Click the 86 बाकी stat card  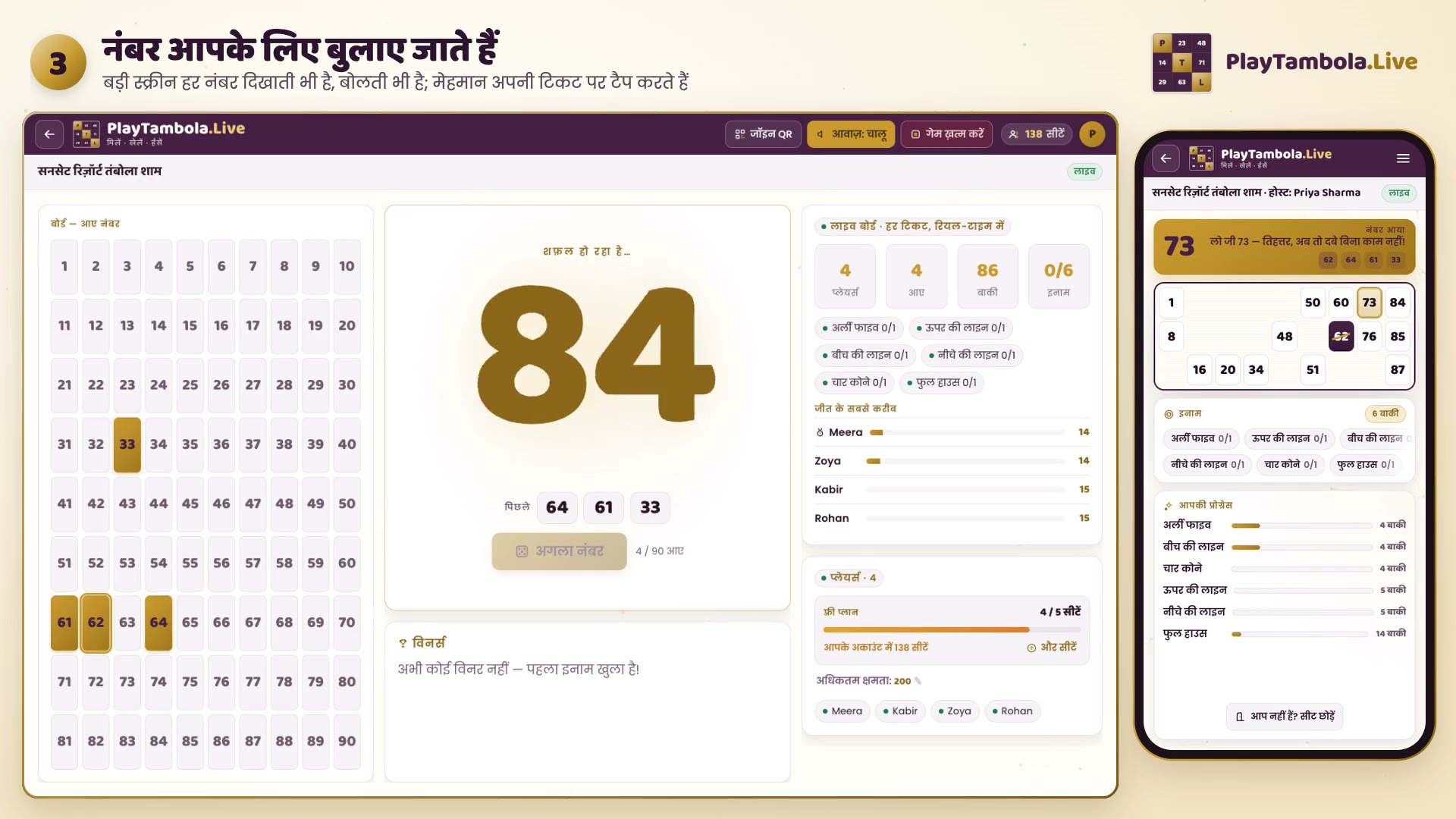[987, 277]
